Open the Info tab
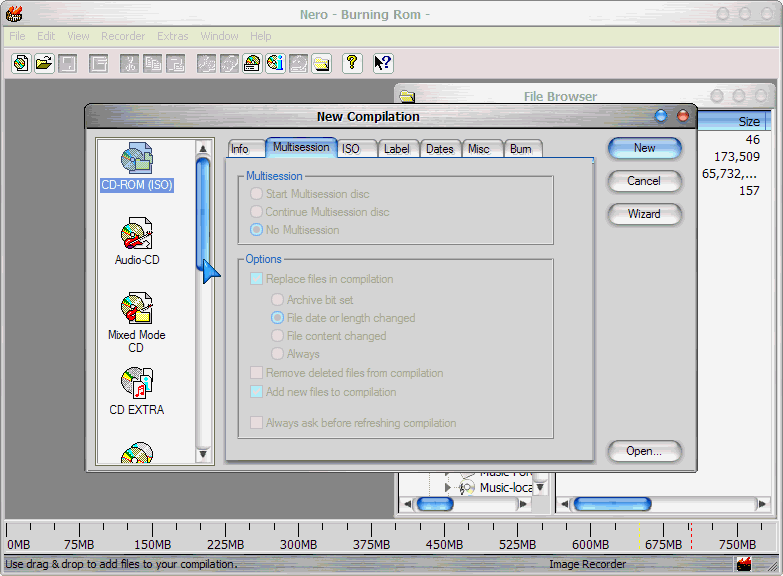This screenshot has height=576, width=783. (x=245, y=149)
